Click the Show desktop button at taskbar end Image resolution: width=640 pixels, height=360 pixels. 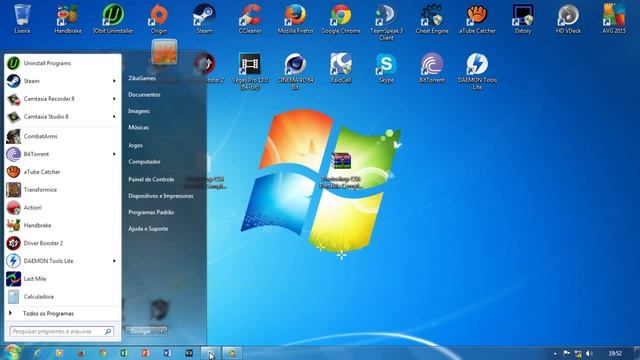tap(637, 353)
